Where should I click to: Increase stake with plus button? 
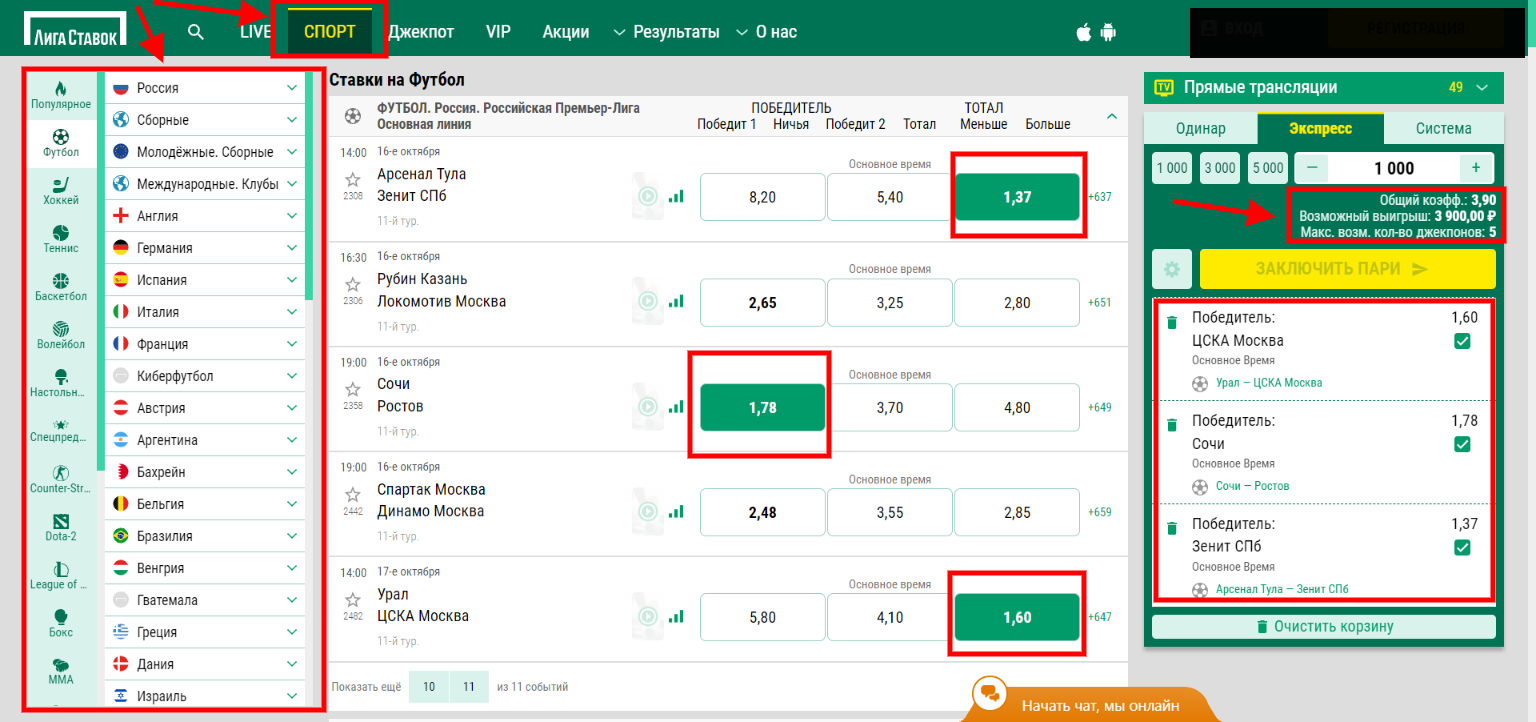(1475, 168)
